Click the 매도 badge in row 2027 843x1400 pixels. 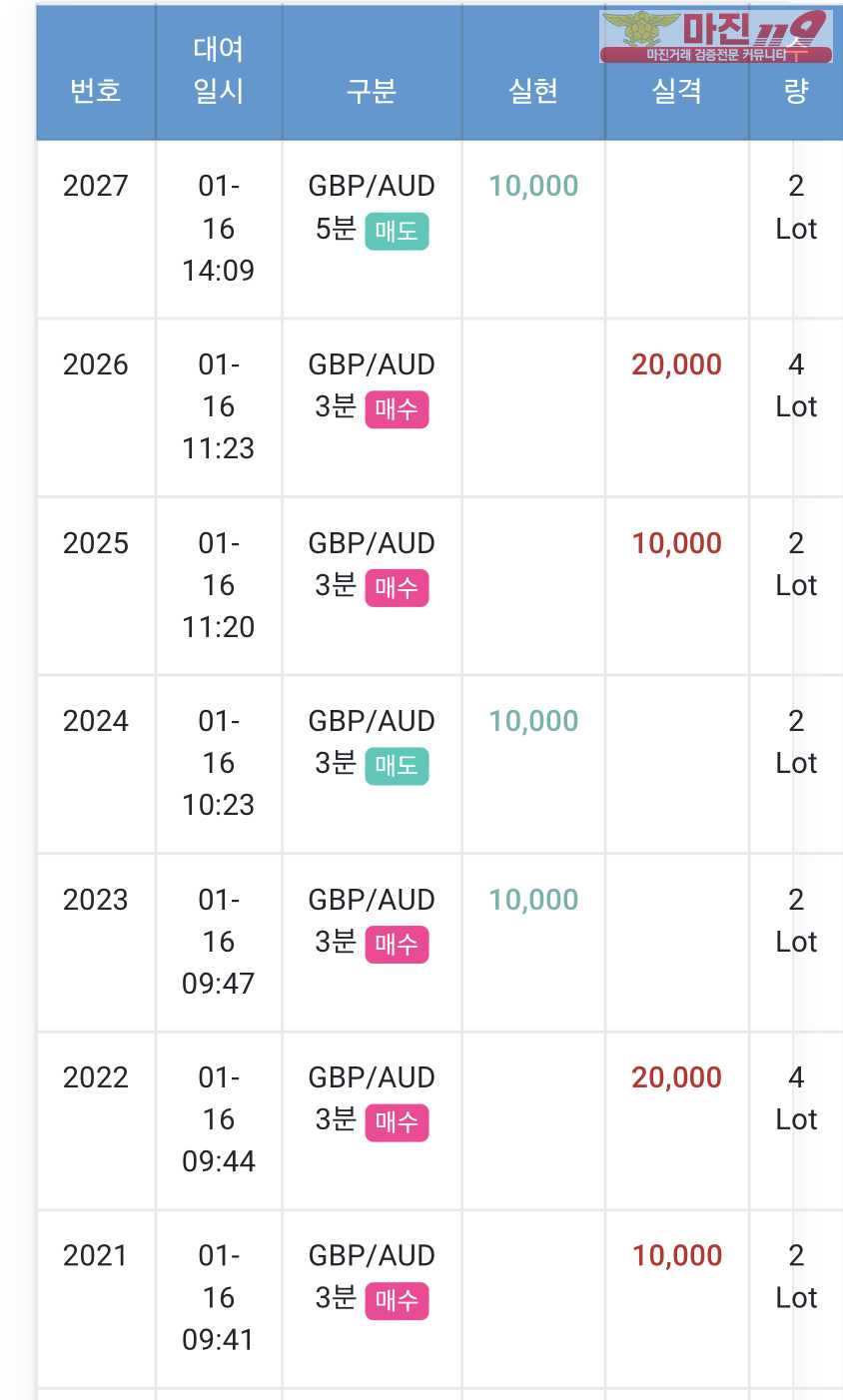tap(397, 232)
